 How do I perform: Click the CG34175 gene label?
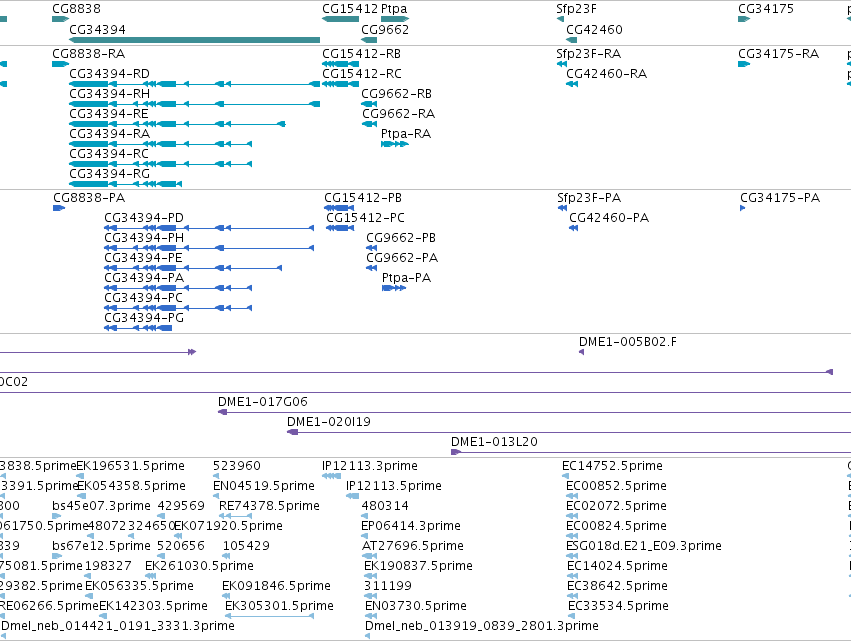pos(766,9)
